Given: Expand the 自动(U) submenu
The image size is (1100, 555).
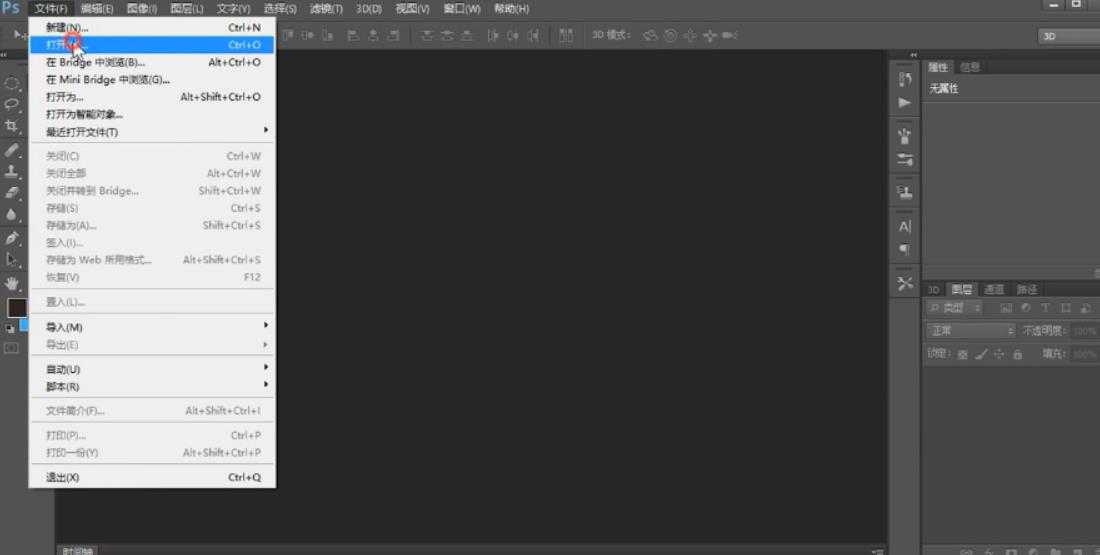Looking at the screenshot, I should point(152,369).
